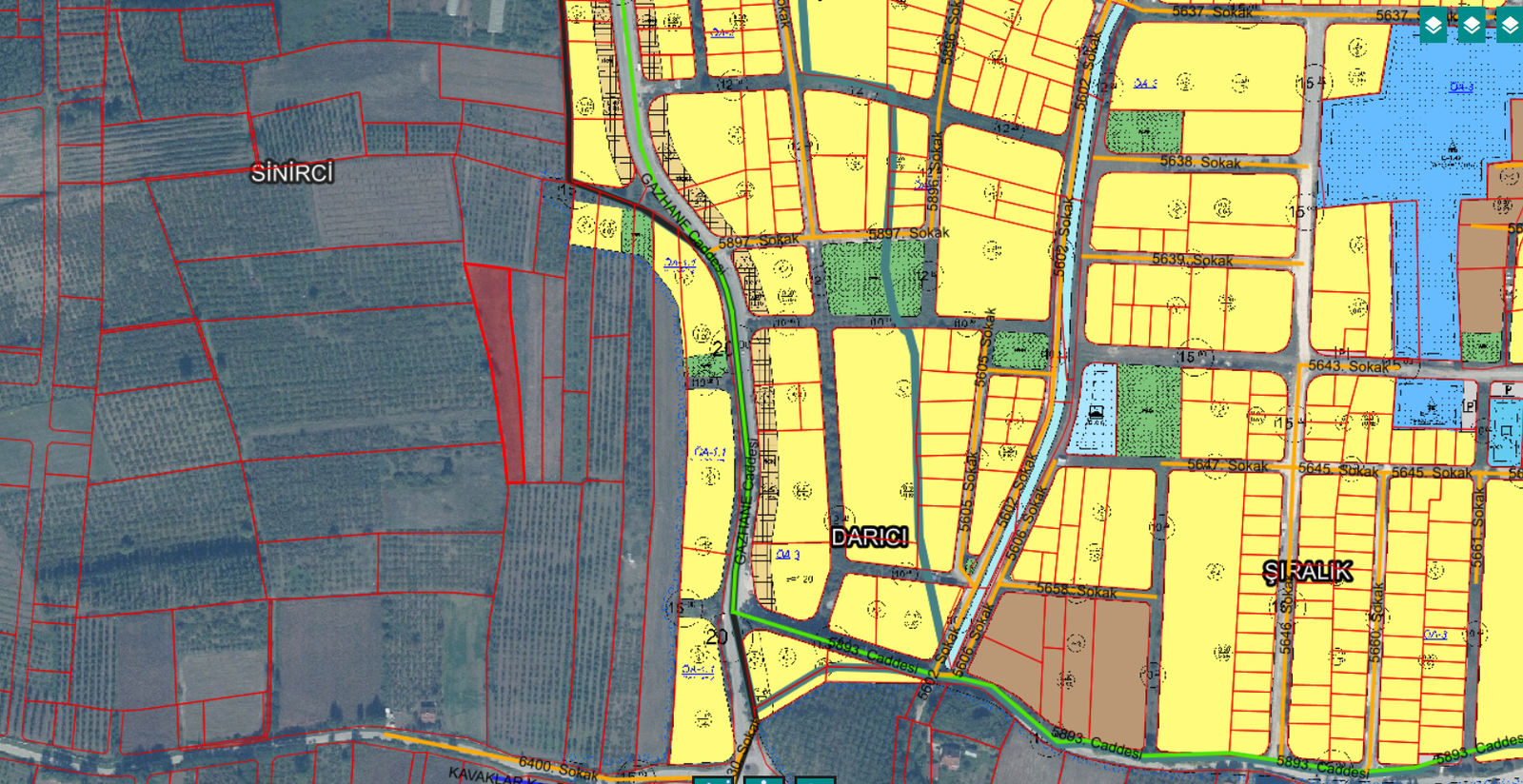
Task: Click the 5897. Sokak label right of park
Action: (x=909, y=233)
